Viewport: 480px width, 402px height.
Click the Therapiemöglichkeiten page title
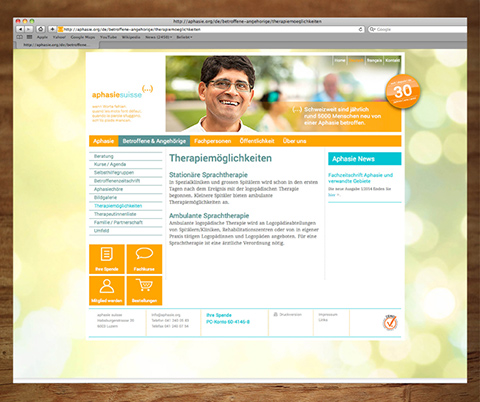pos(220,158)
